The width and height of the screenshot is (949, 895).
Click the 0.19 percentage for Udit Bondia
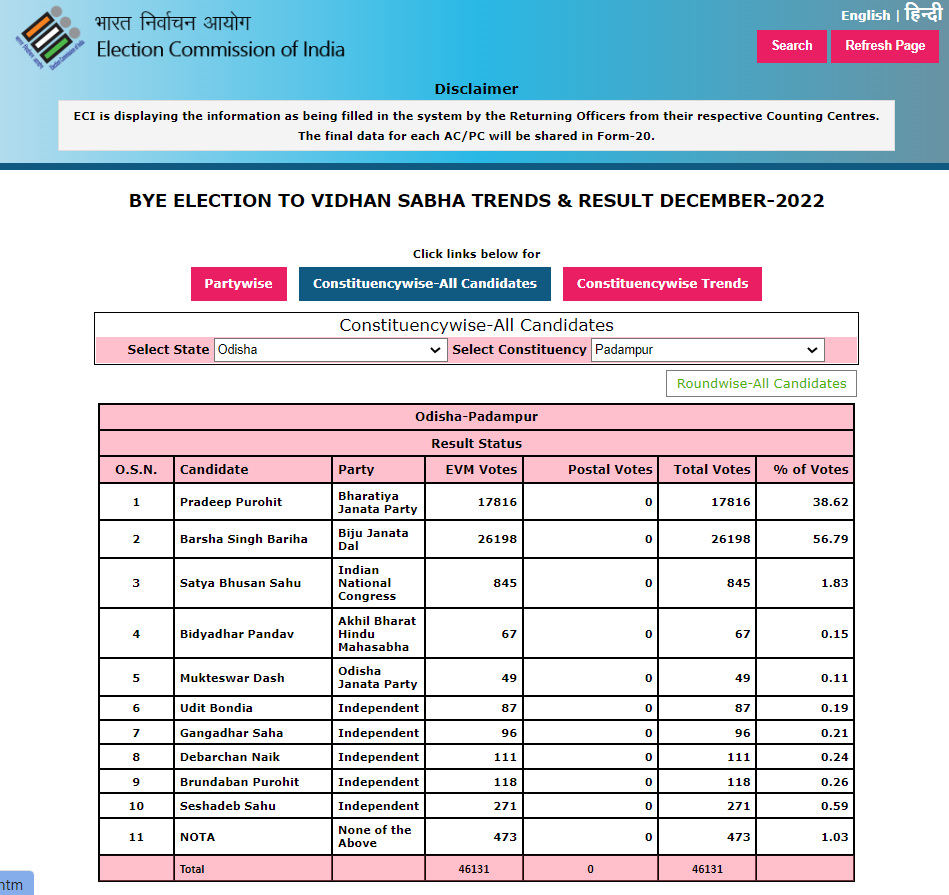[x=834, y=708]
